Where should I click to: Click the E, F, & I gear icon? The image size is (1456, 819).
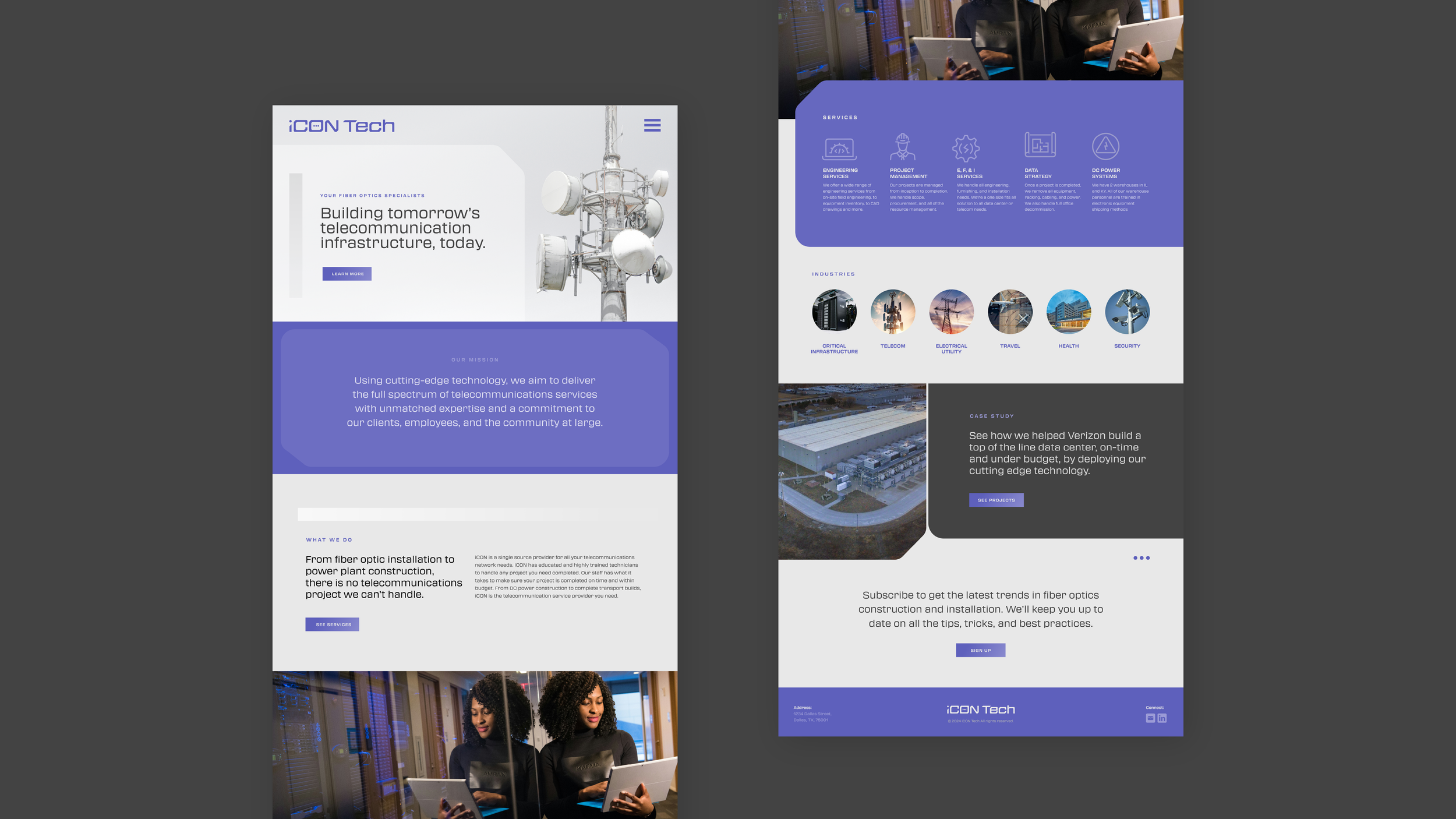coord(966,148)
